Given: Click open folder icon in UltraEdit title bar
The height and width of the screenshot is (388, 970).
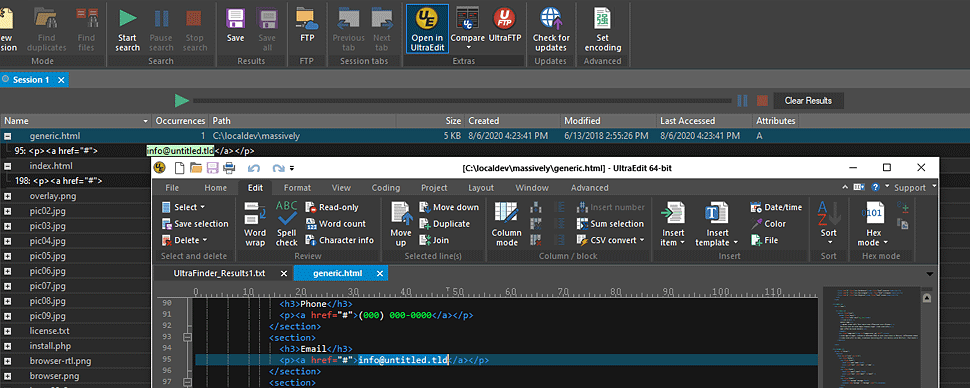Looking at the screenshot, I should tap(196, 167).
